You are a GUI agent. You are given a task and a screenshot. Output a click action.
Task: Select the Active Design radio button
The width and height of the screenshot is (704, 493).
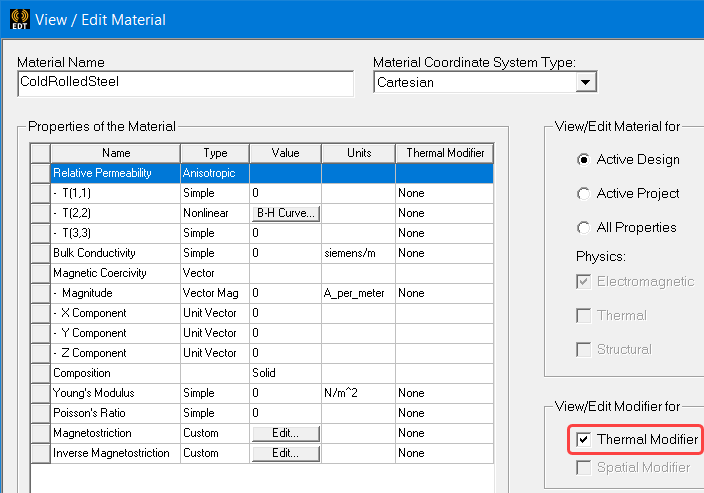coord(583,160)
